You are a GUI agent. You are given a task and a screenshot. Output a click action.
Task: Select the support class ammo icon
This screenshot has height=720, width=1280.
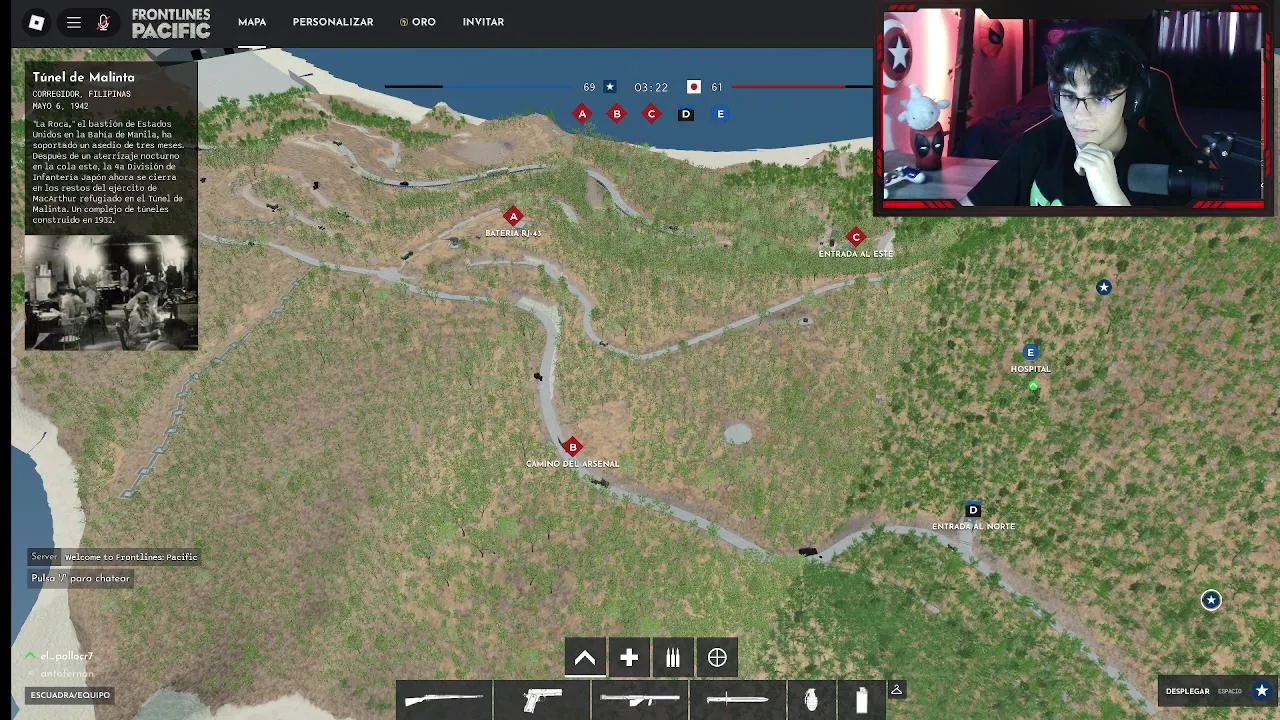coord(673,658)
